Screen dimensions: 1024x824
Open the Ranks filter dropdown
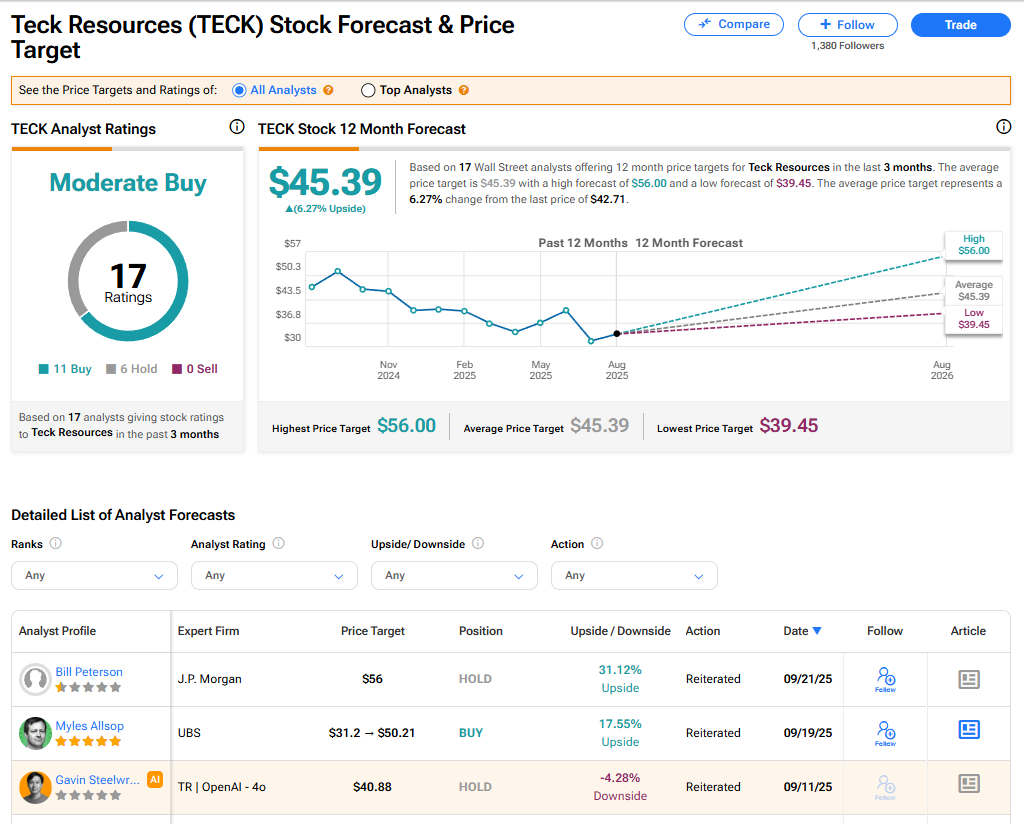pos(94,576)
